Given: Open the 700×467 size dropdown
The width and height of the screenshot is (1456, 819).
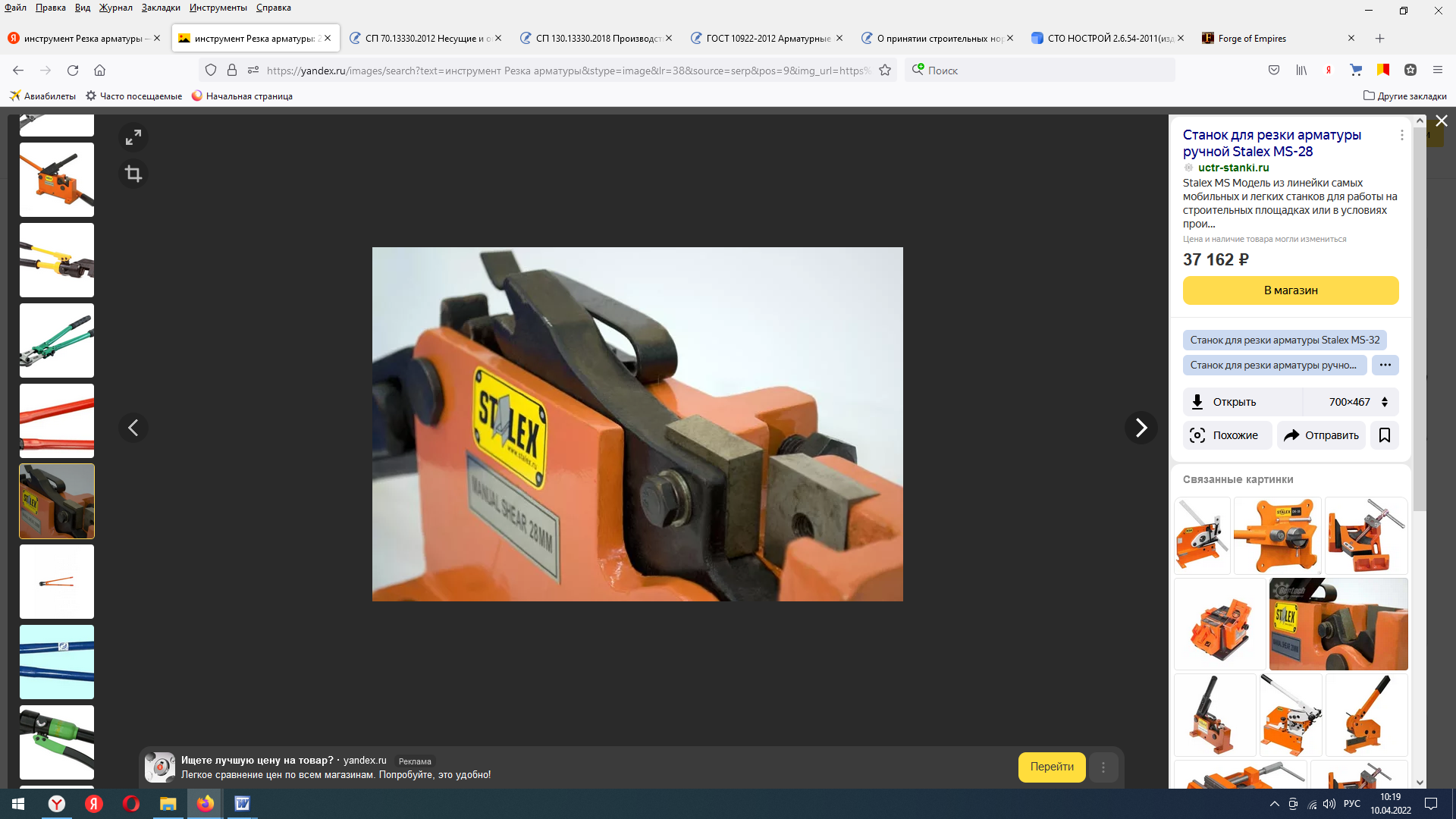Looking at the screenshot, I should [1351, 402].
